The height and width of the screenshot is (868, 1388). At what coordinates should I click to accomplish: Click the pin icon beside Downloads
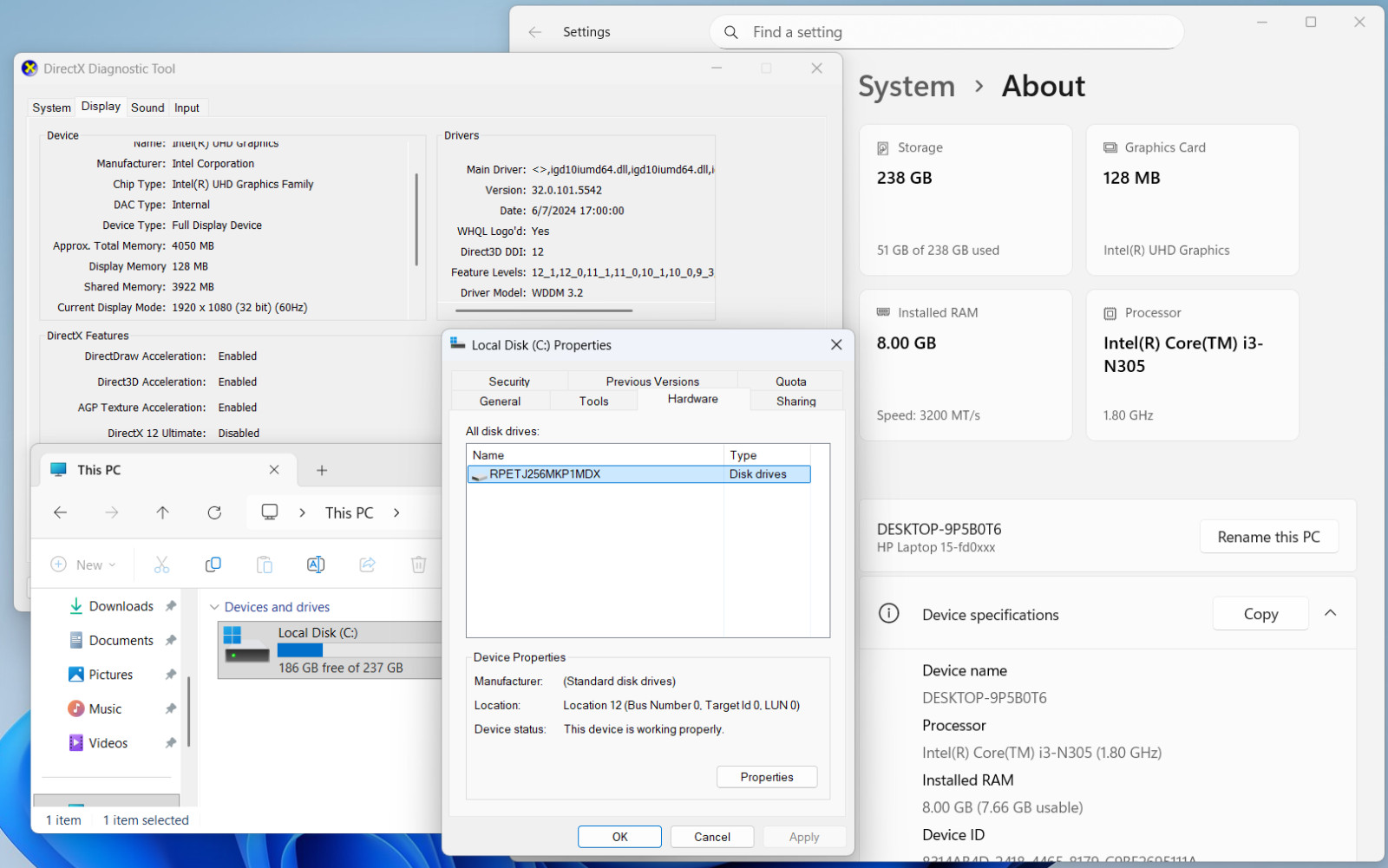pos(171,606)
